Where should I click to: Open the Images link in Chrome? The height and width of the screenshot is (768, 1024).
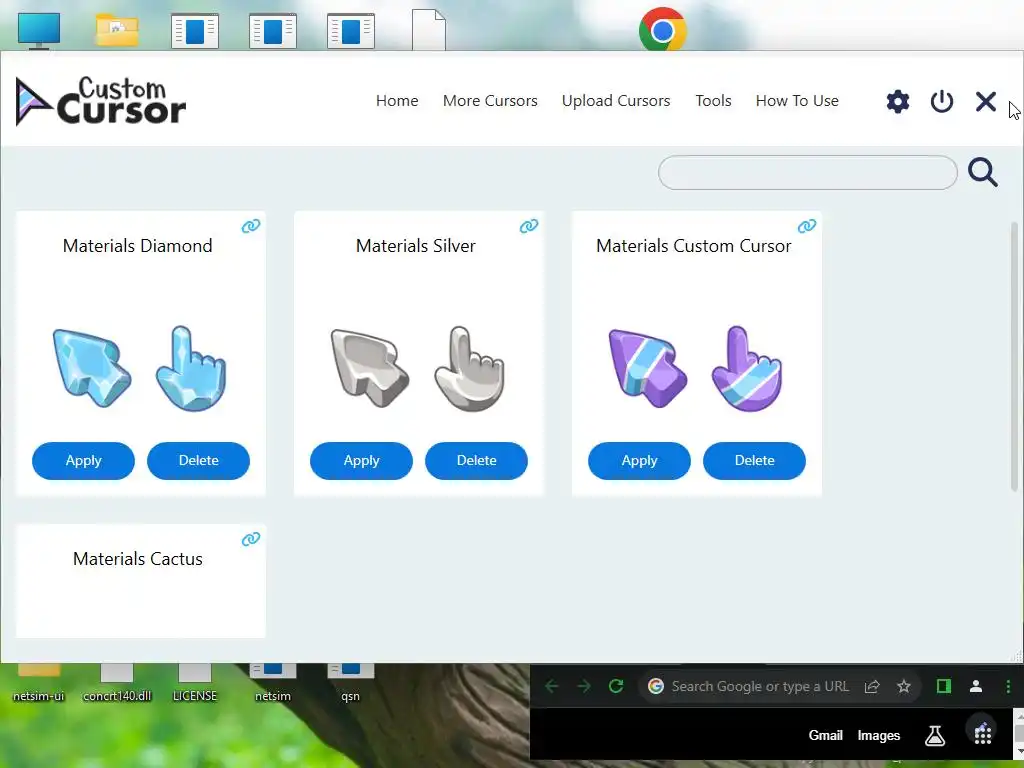[x=878, y=736]
